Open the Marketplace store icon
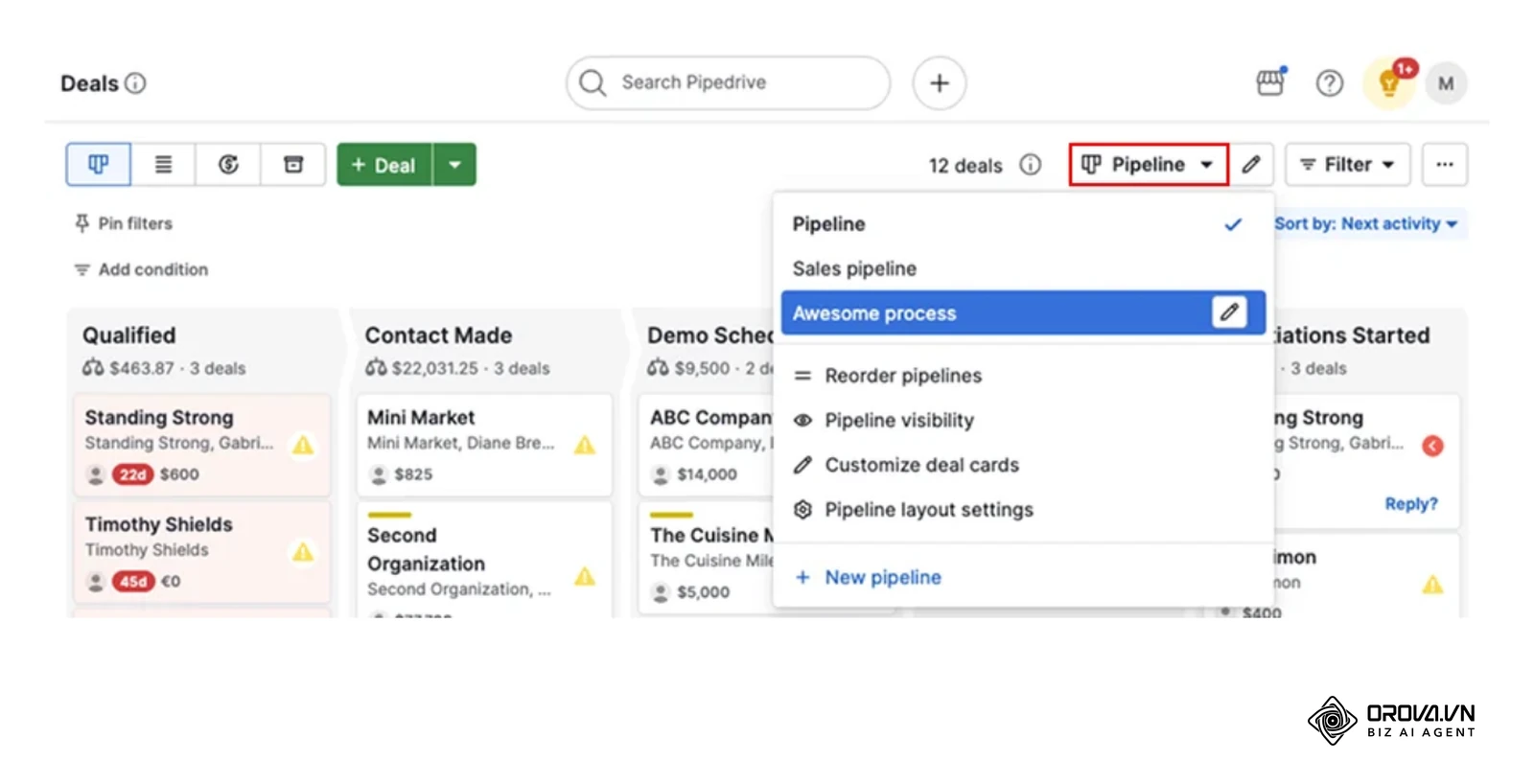This screenshot has height=784, width=1534. tap(1270, 82)
